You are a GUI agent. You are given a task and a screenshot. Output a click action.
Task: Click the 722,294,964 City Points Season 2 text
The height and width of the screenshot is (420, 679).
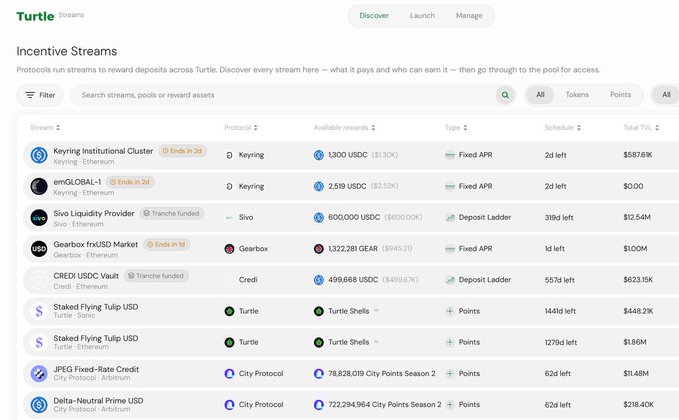(385, 404)
